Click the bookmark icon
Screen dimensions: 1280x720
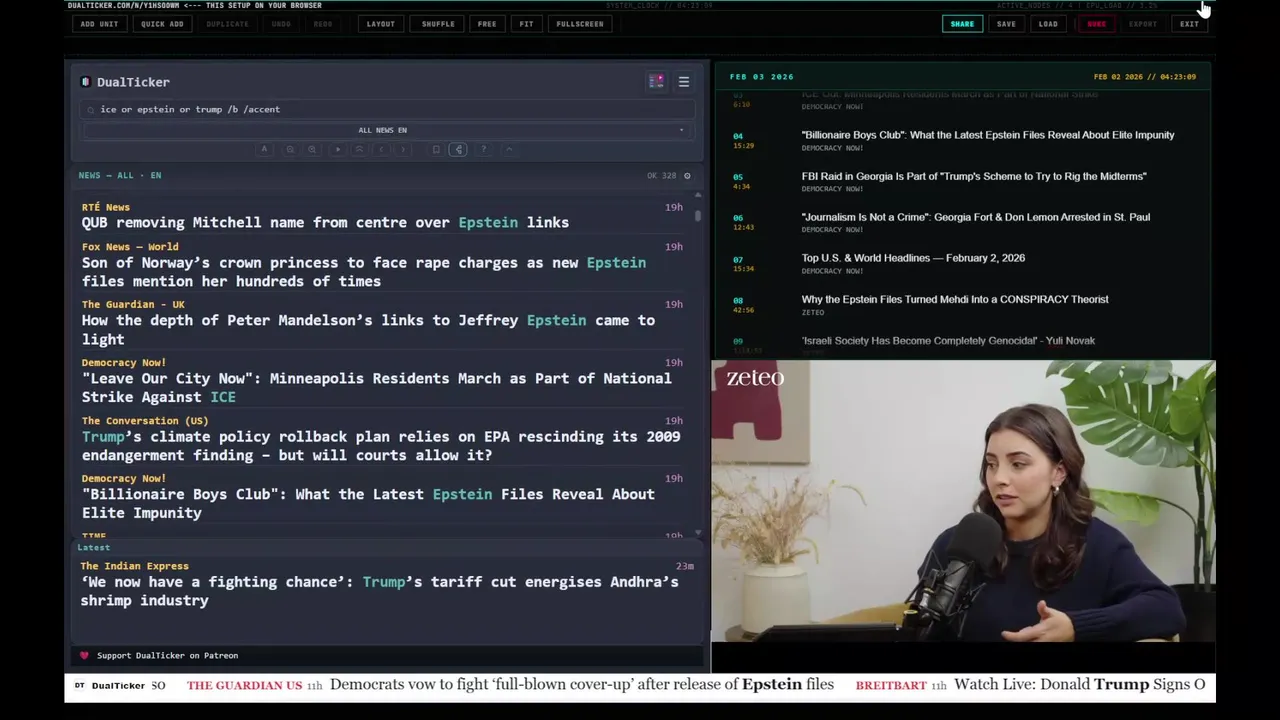[436, 149]
